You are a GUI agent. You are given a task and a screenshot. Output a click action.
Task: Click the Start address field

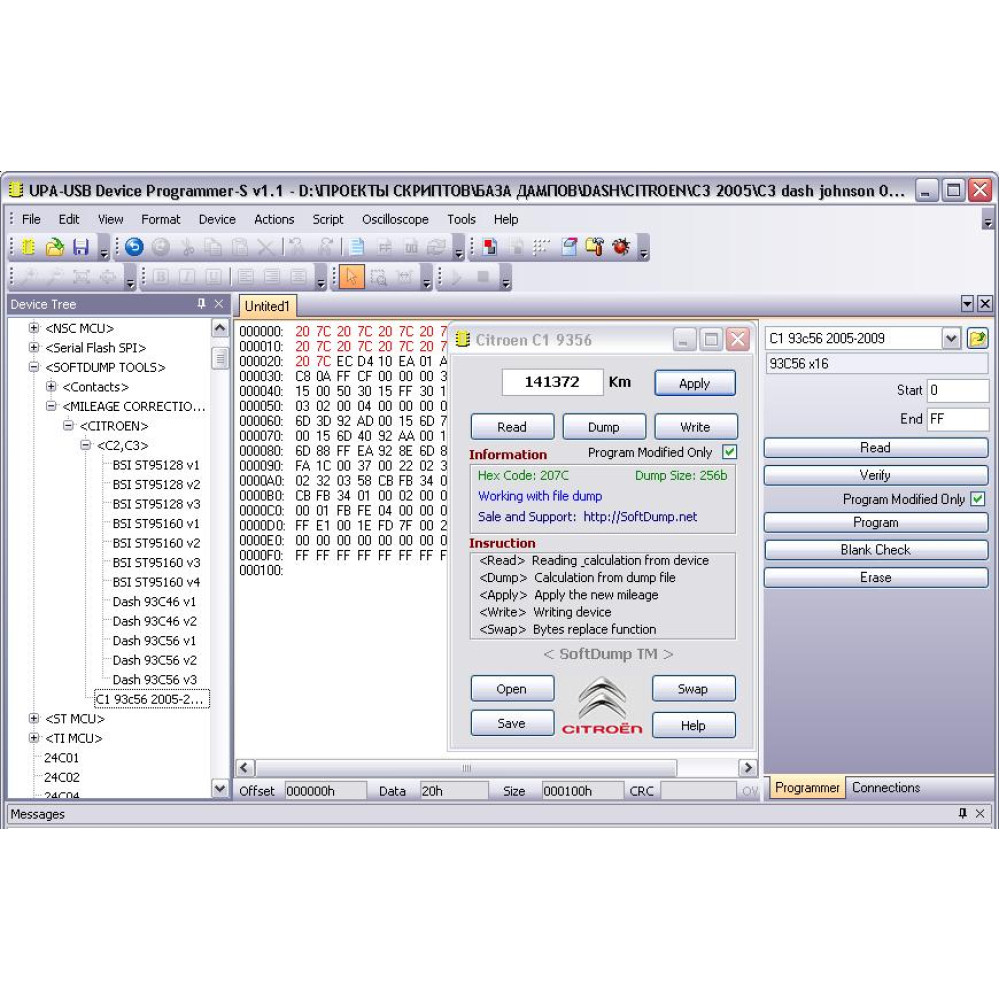click(958, 390)
